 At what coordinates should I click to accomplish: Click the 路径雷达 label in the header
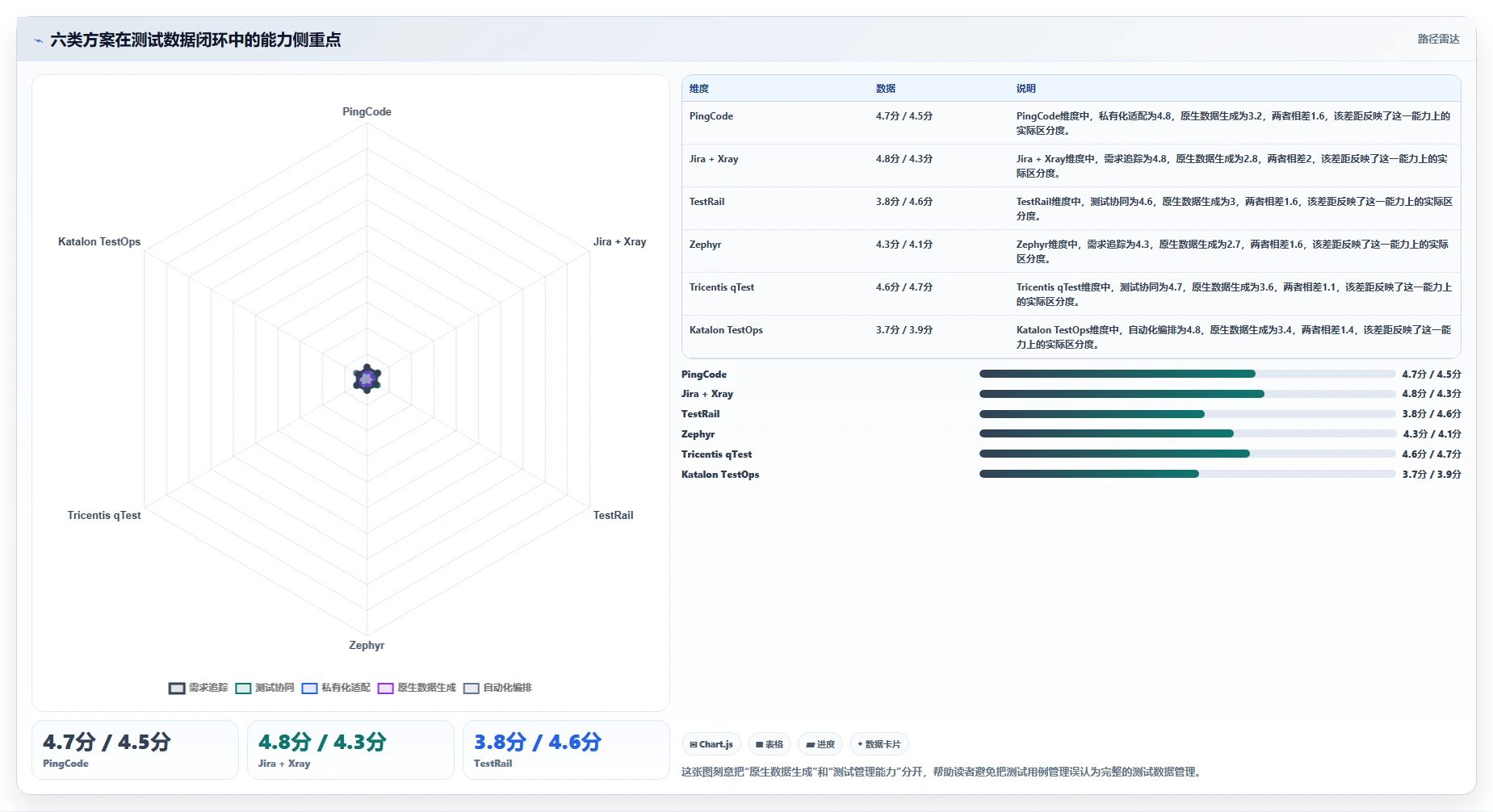[1439, 39]
